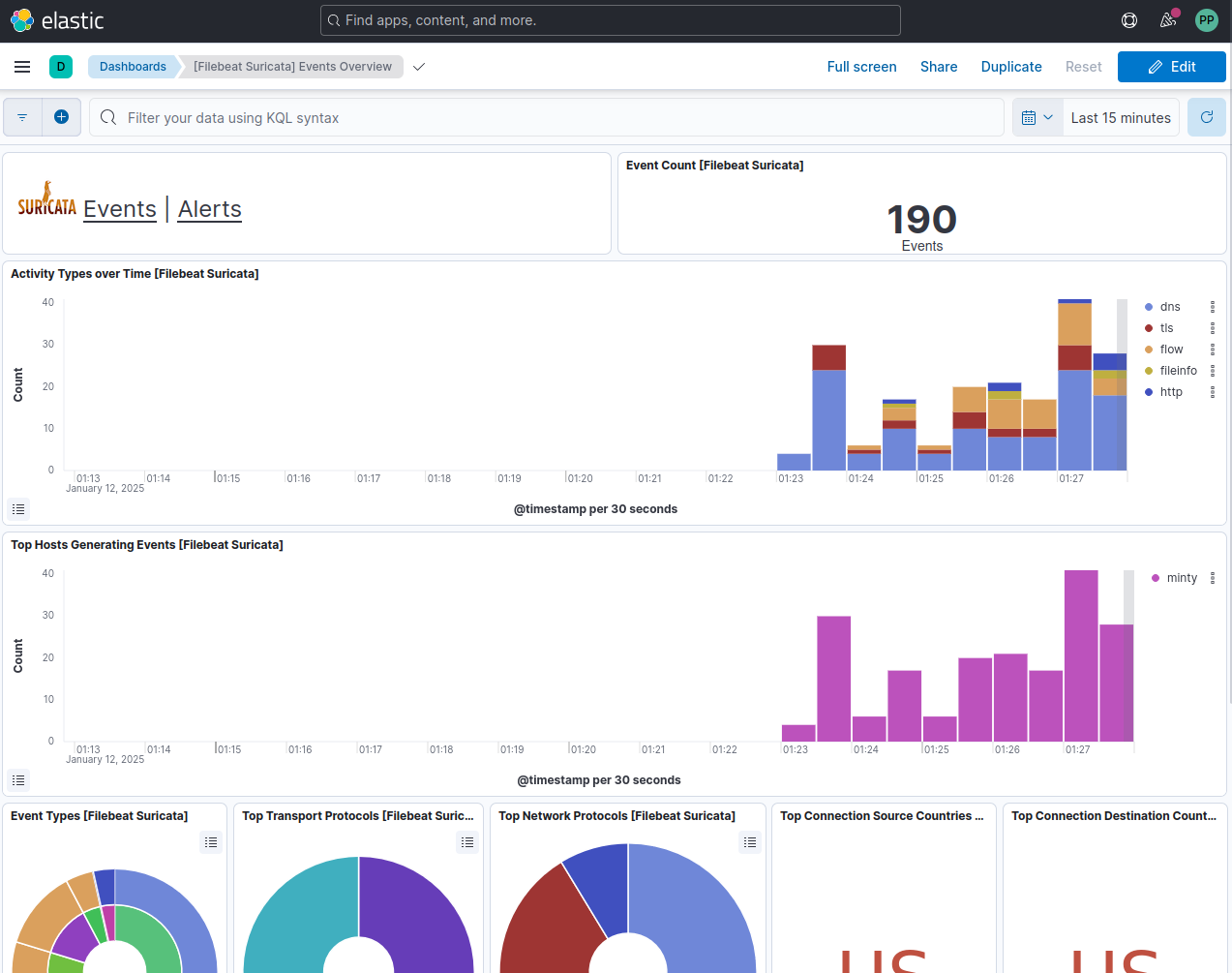Click the fileinfo legend label

1179,371
